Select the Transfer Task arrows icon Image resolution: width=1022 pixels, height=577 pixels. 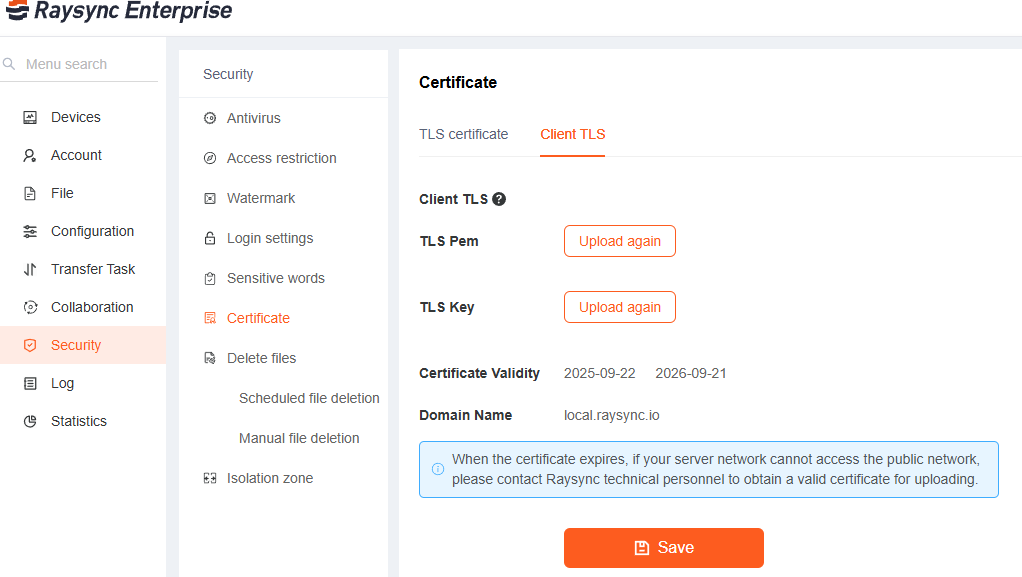[x=31, y=269]
